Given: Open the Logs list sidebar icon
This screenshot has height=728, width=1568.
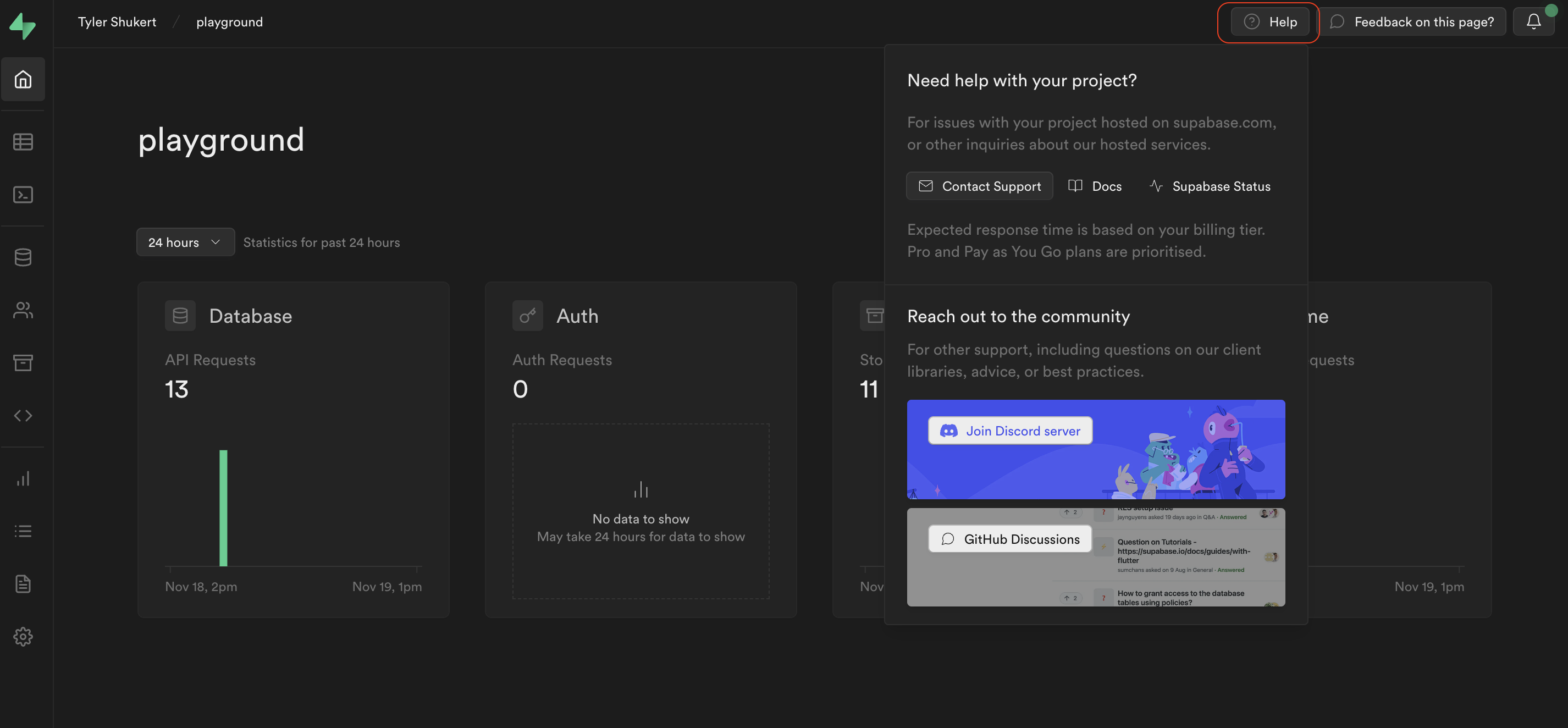Looking at the screenshot, I should coord(23,531).
